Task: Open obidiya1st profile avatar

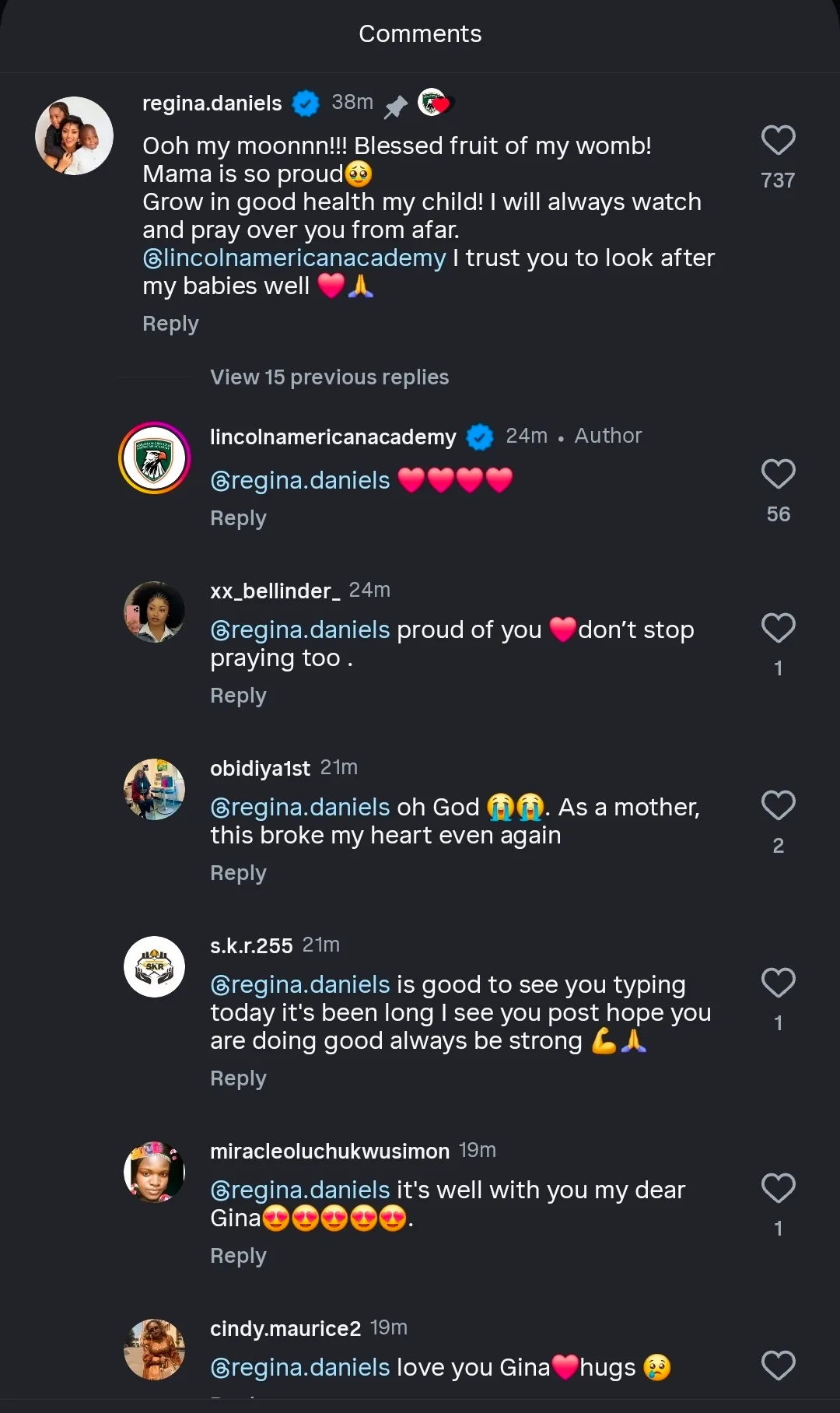Action: click(155, 790)
